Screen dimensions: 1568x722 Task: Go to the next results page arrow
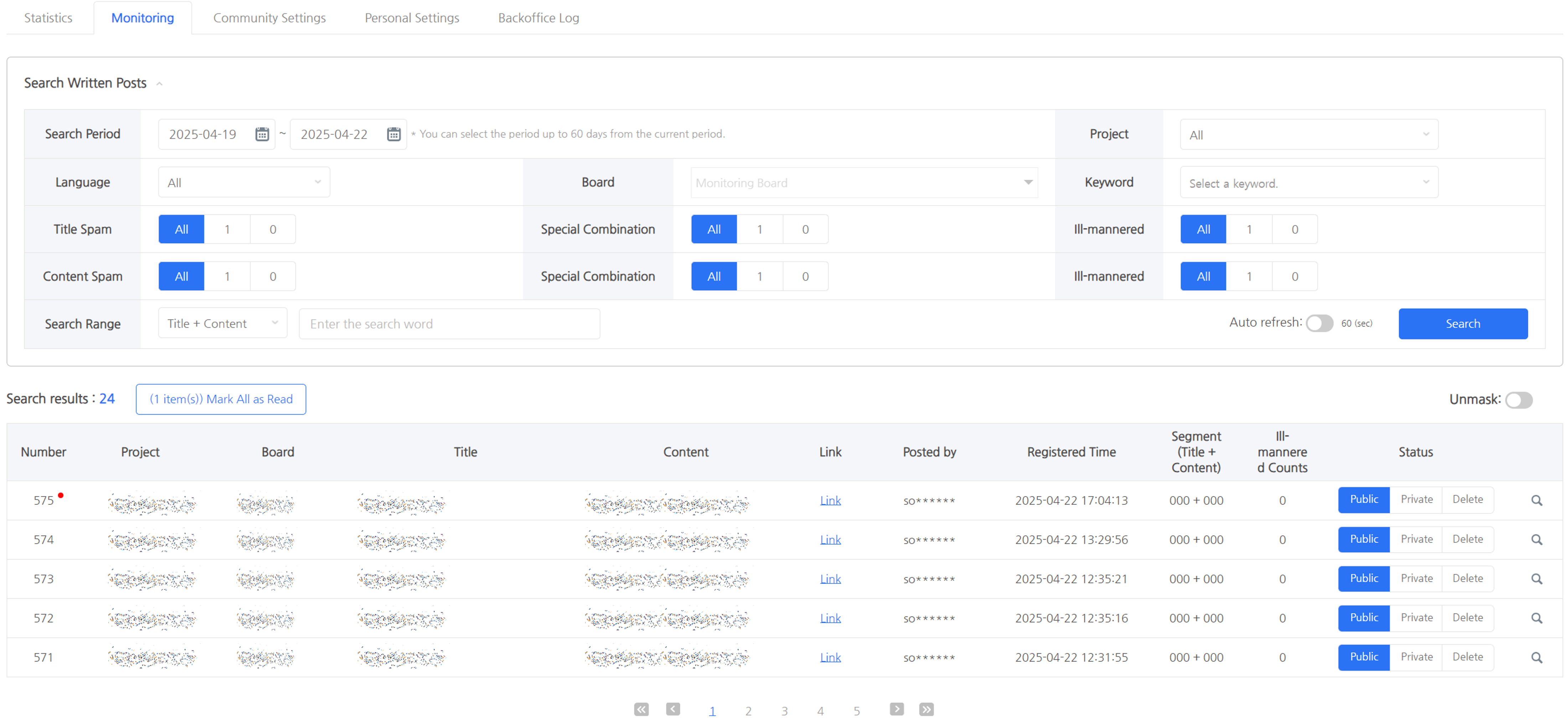[896, 709]
